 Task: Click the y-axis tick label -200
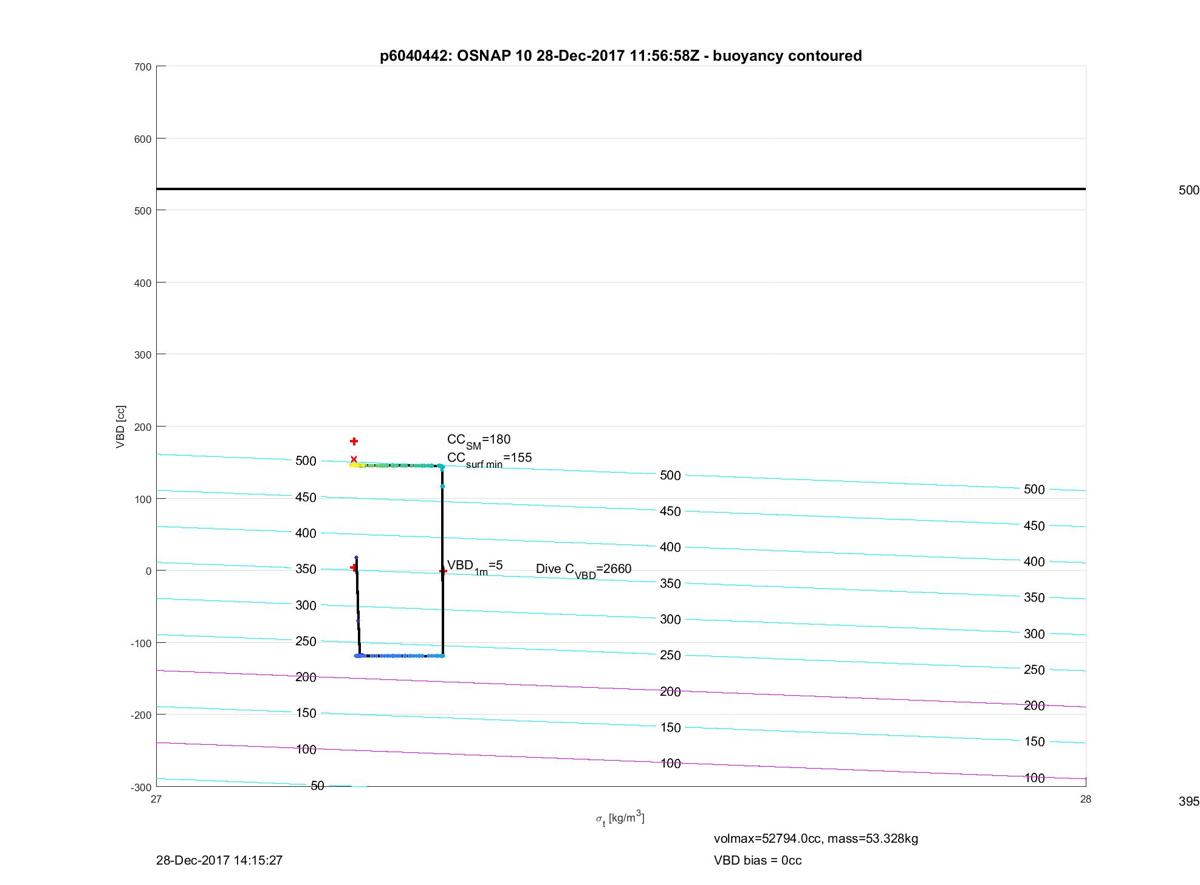point(139,715)
